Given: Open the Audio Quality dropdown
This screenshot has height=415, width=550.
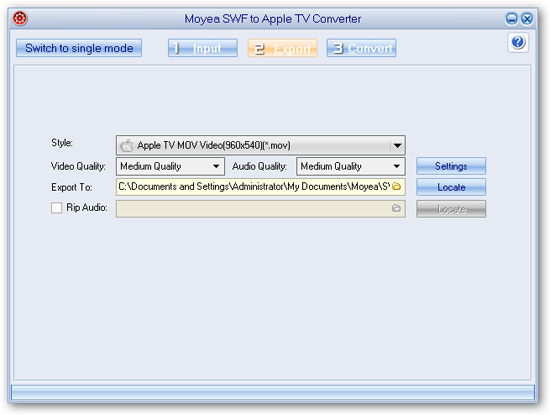Looking at the screenshot, I should 351,166.
